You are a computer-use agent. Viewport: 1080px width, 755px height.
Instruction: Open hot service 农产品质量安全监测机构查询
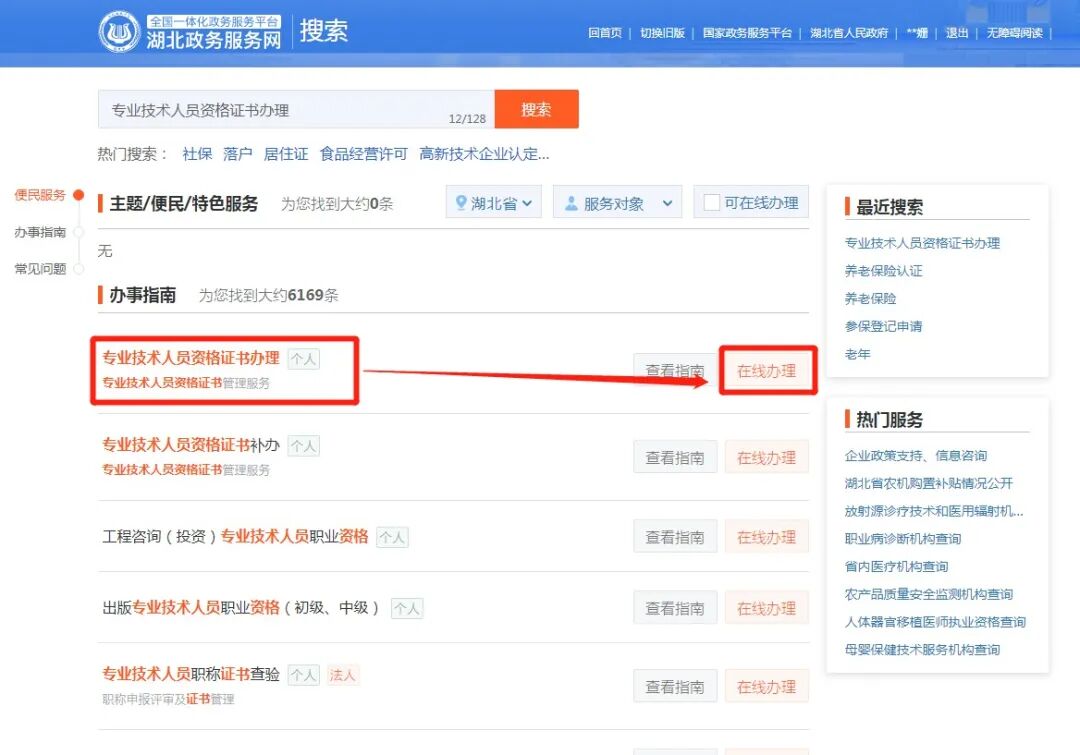pyautogui.click(x=928, y=594)
